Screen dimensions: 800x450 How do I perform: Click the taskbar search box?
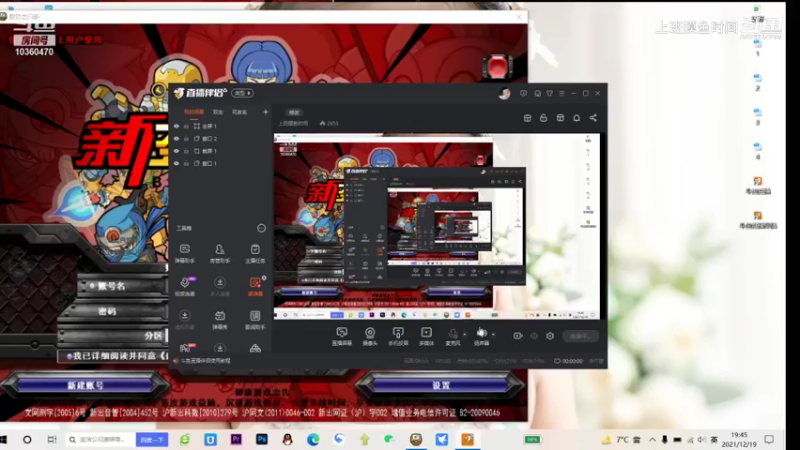pyautogui.click(x=100, y=439)
